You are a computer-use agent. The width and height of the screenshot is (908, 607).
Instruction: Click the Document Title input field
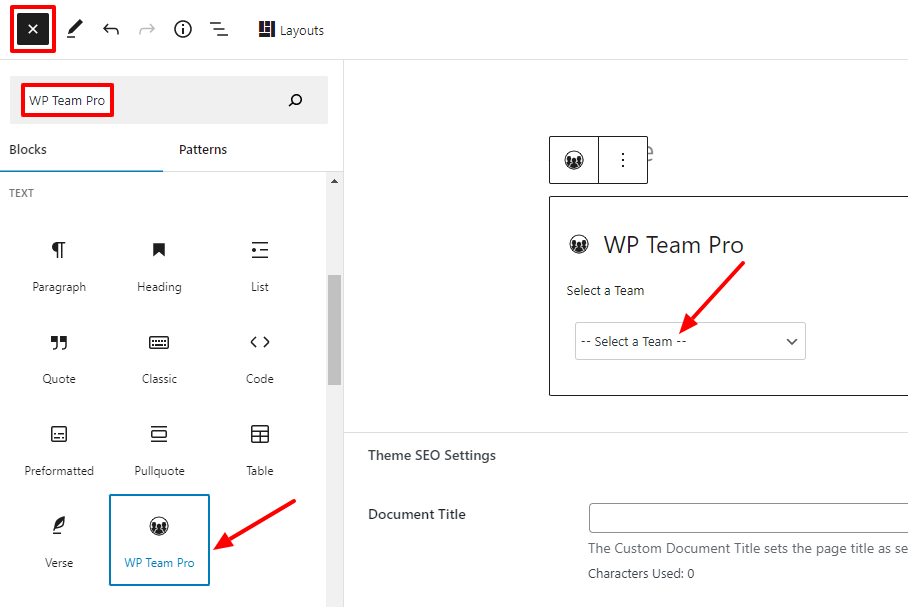tap(748, 518)
